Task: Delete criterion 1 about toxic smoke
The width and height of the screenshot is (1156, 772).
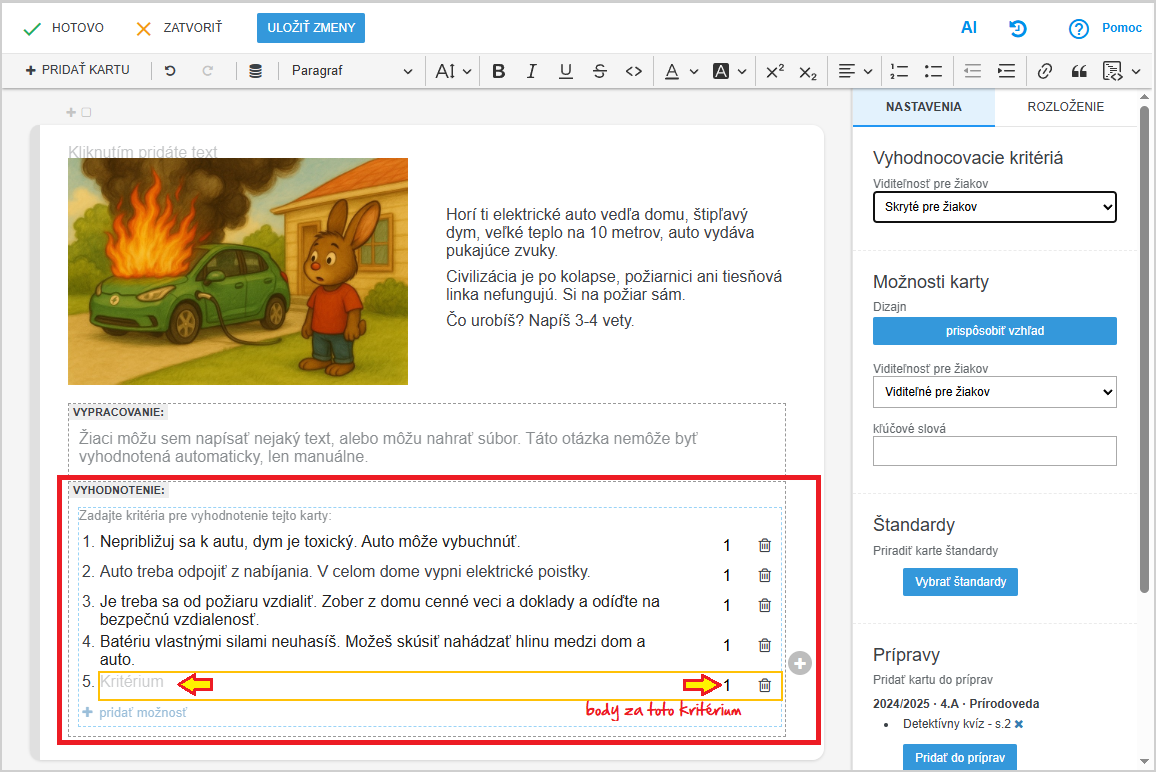Action: coord(765,545)
